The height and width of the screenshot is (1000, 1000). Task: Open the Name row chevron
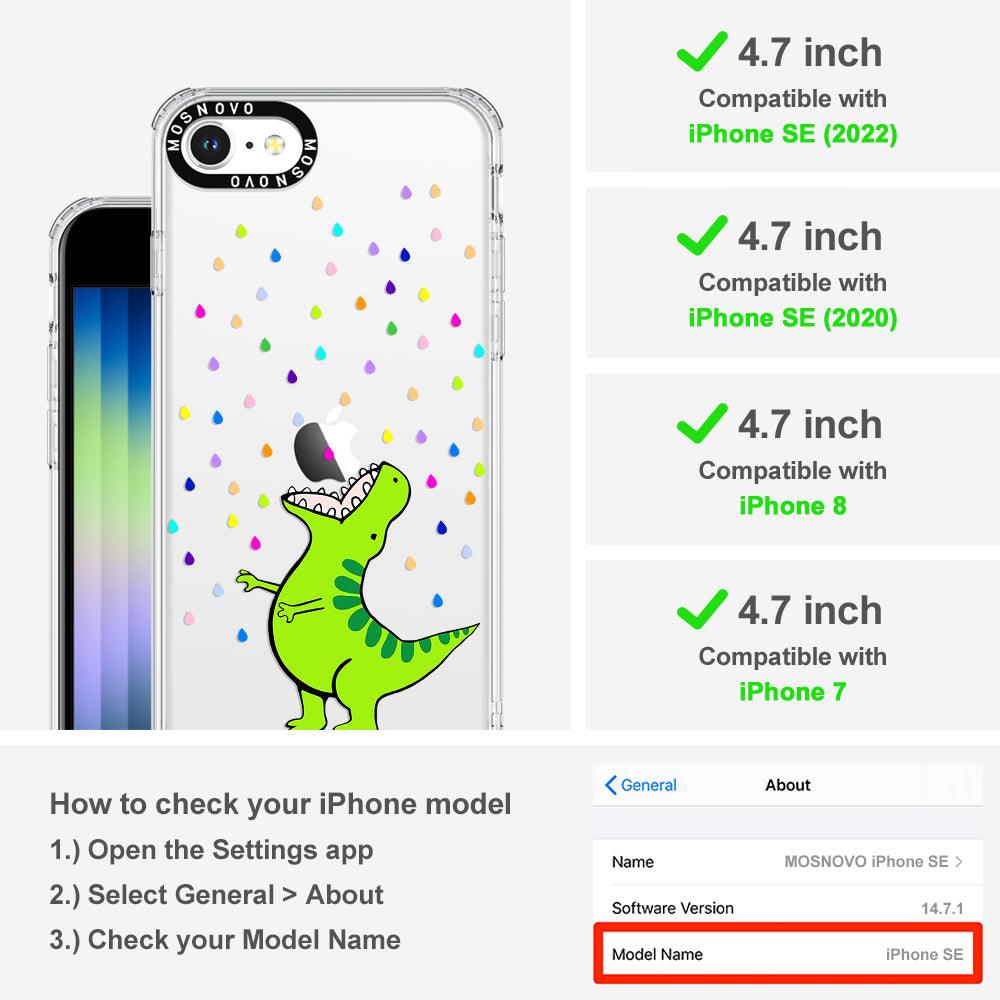coord(959,862)
